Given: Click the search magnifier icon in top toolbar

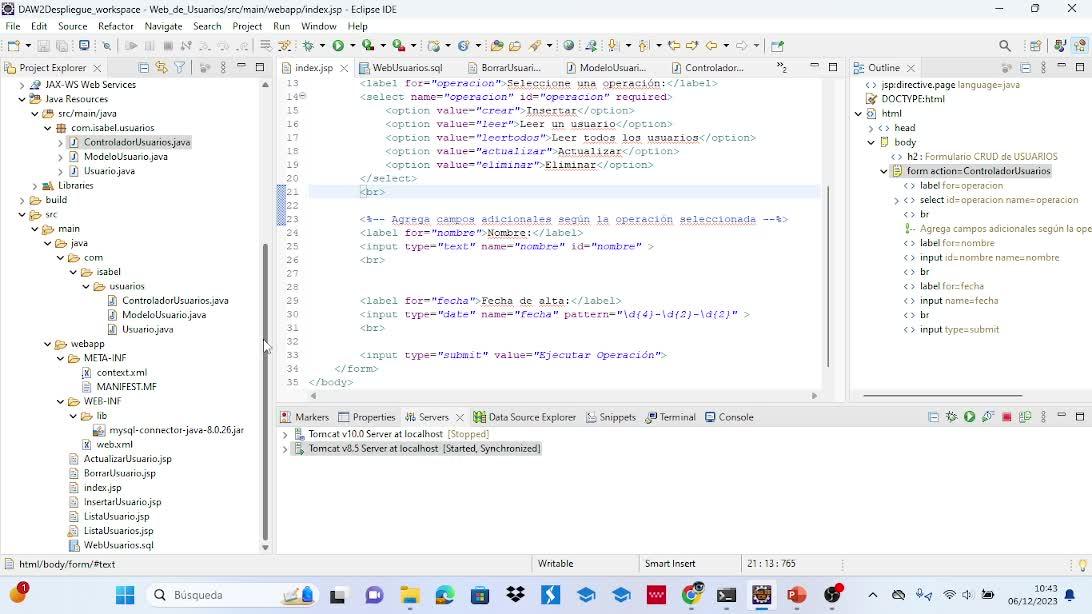Looking at the screenshot, I should (x=1005, y=45).
